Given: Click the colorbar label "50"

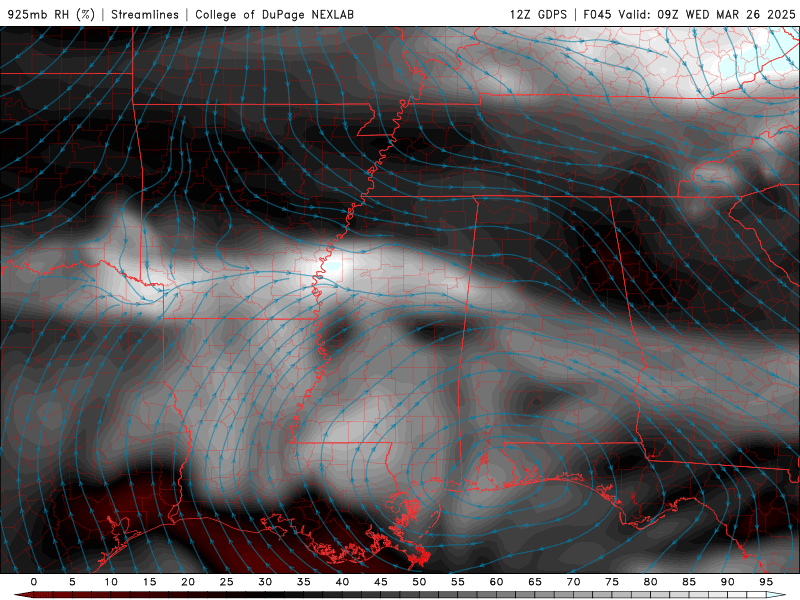Looking at the screenshot, I should click(419, 582).
